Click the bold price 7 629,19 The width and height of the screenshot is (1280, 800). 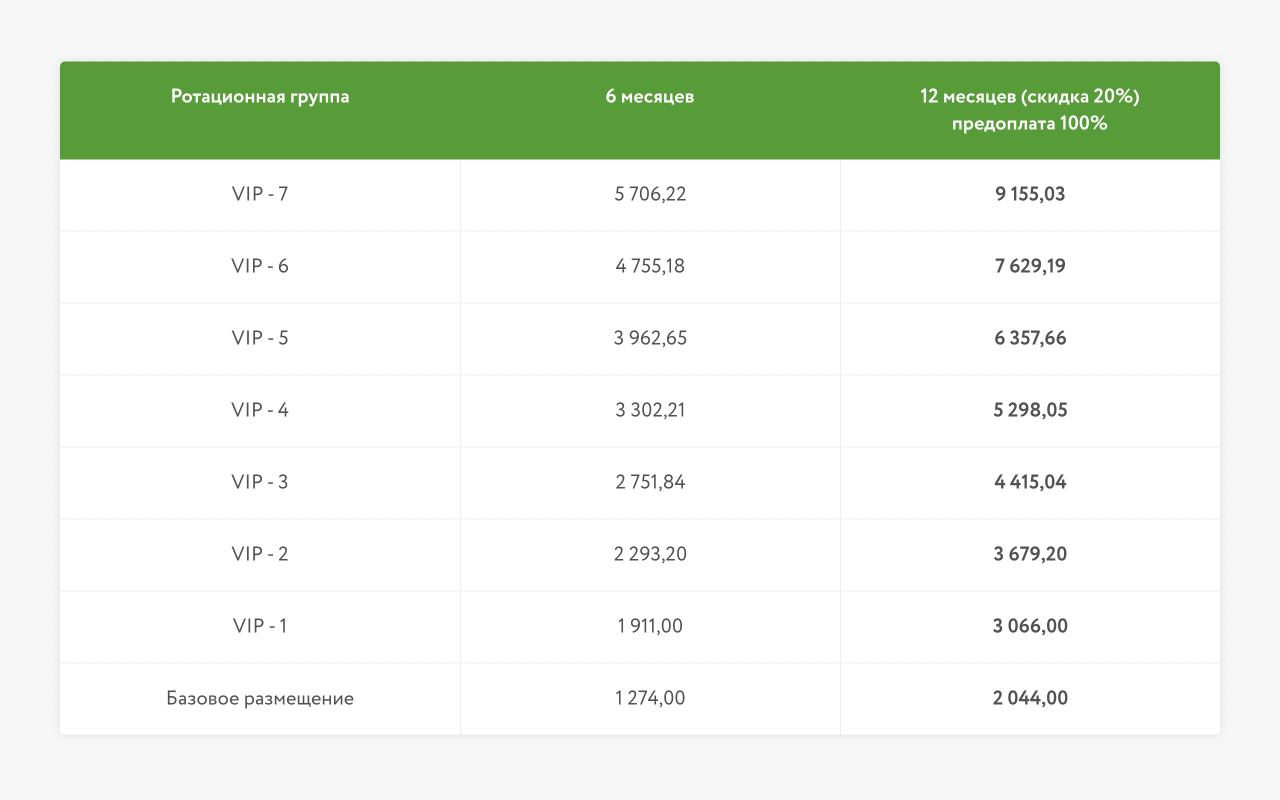[x=1030, y=267]
